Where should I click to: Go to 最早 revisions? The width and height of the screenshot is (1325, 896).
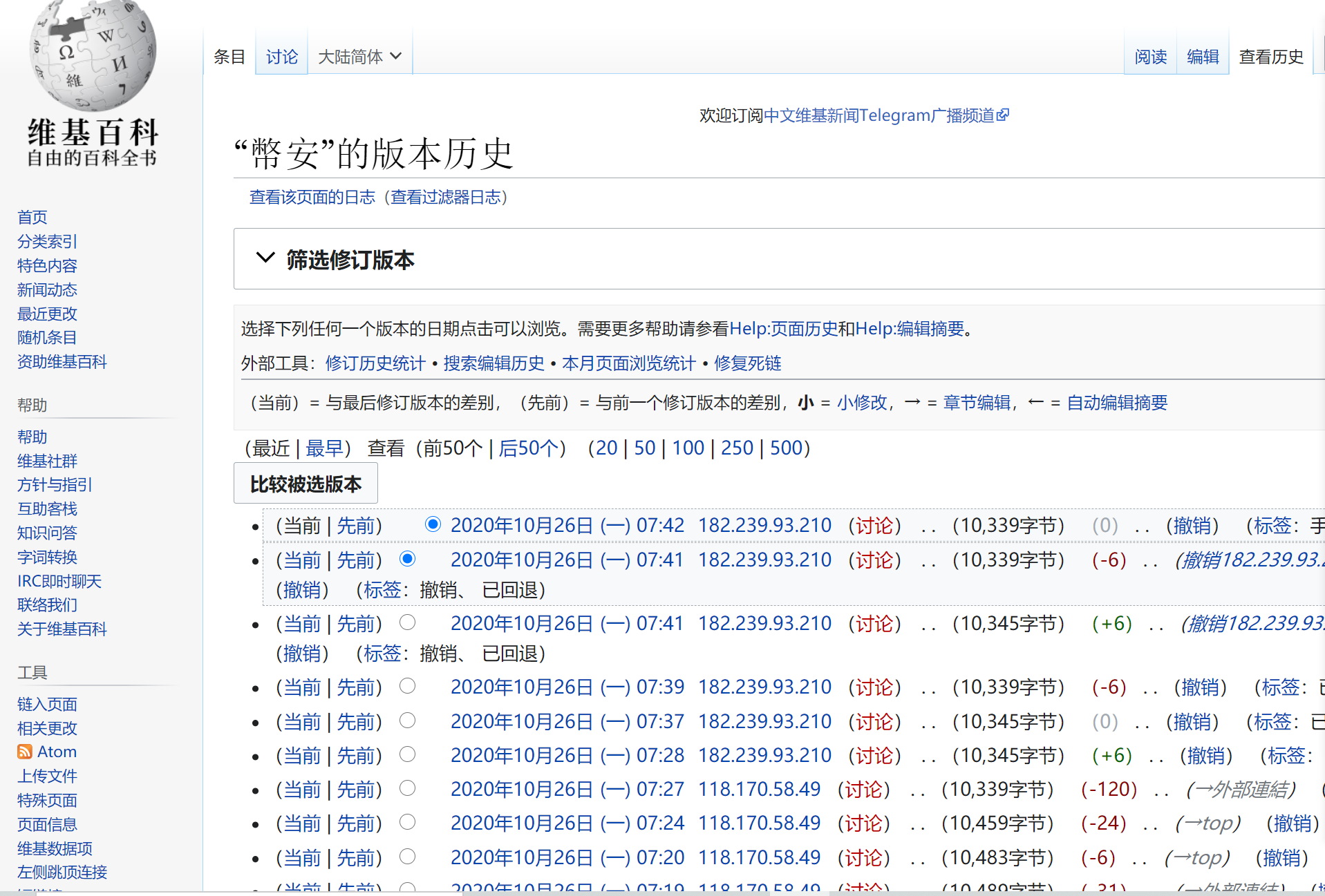(x=324, y=448)
